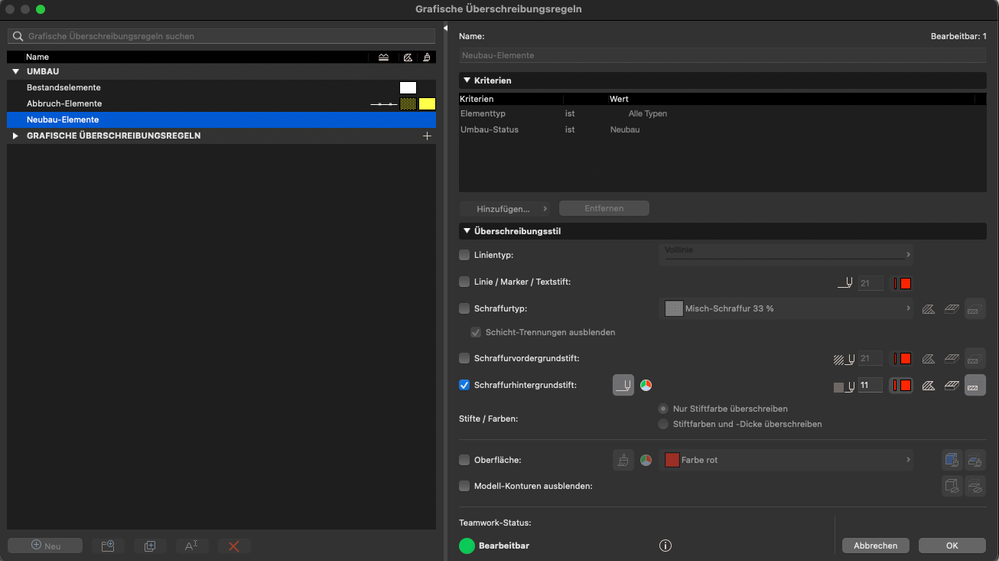Click red pen swatch in Schraffurhintergrundstift row
This screenshot has height=561, width=999.
(902, 385)
